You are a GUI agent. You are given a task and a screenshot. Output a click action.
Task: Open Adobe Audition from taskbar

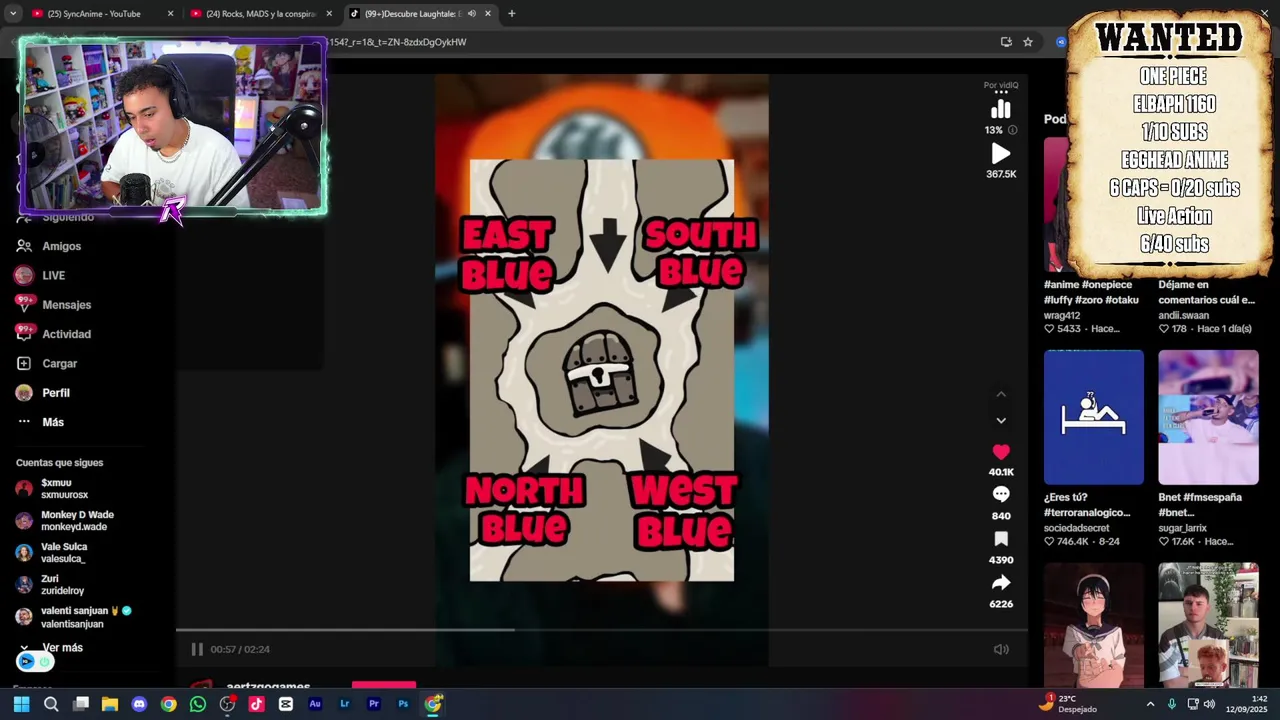coord(315,704)
